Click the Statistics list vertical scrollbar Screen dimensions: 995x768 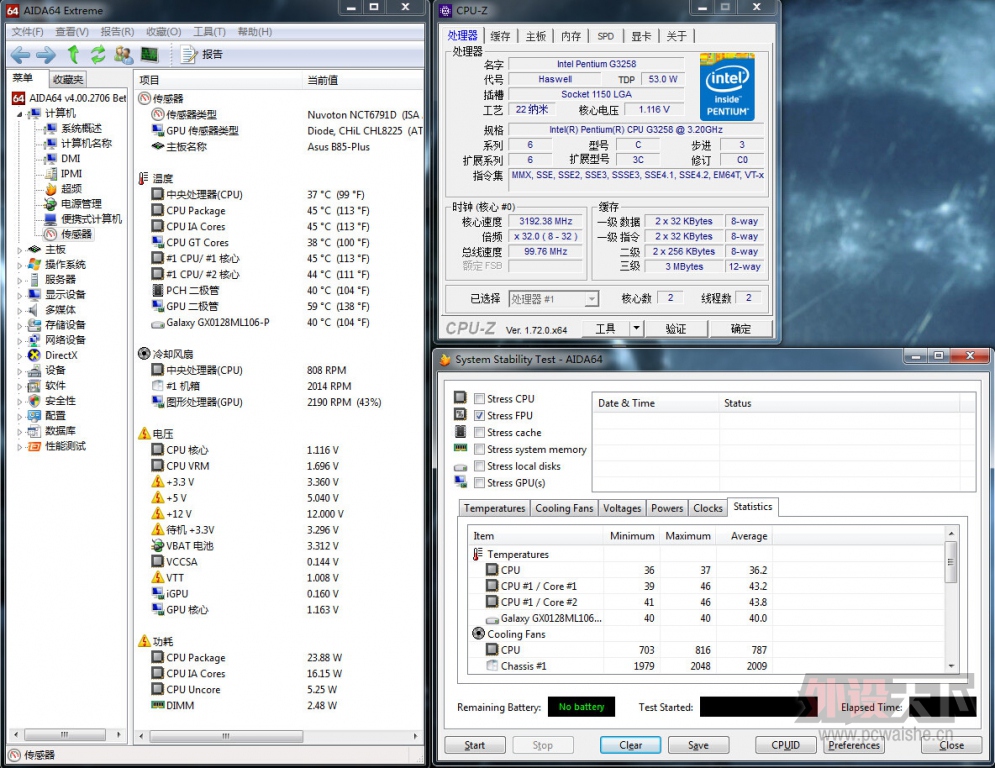pyautogui.click(x=951, y=598)
